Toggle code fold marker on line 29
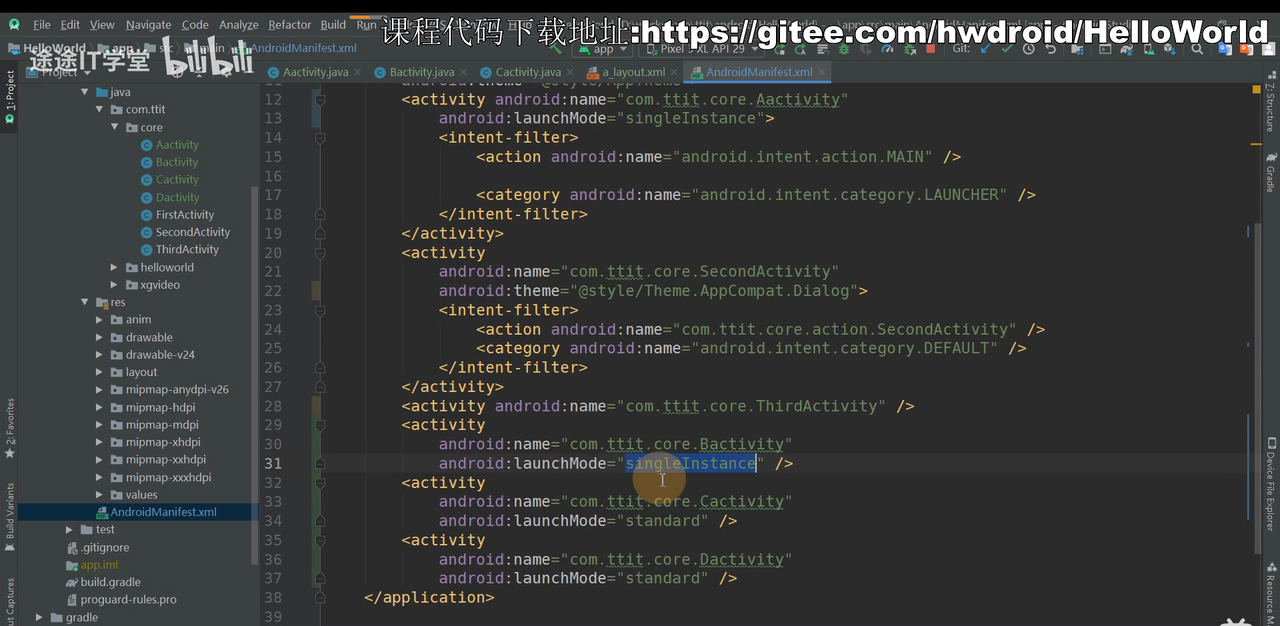 (x=320, y=425)
